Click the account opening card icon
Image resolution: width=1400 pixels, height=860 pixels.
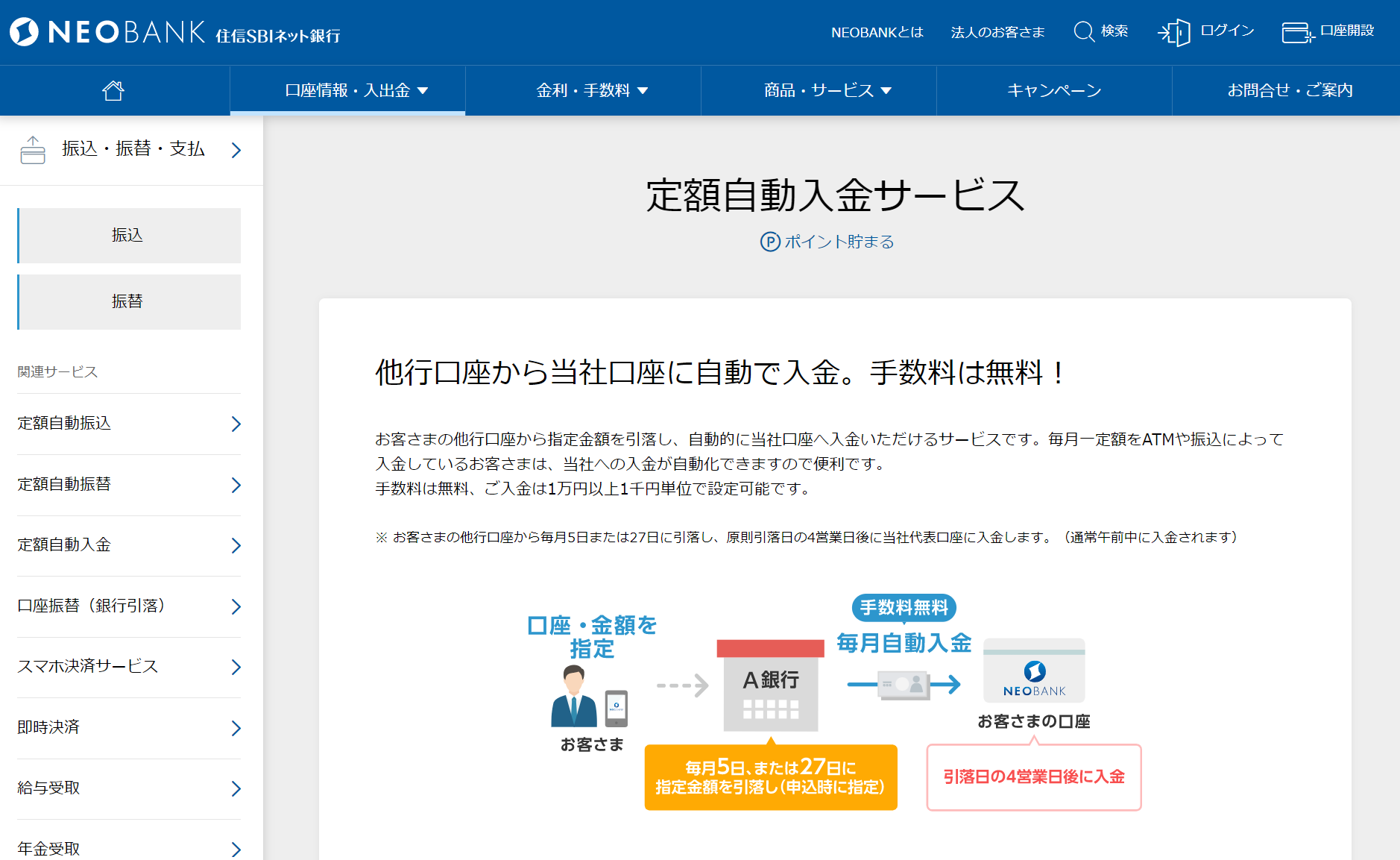[1297, 32]
